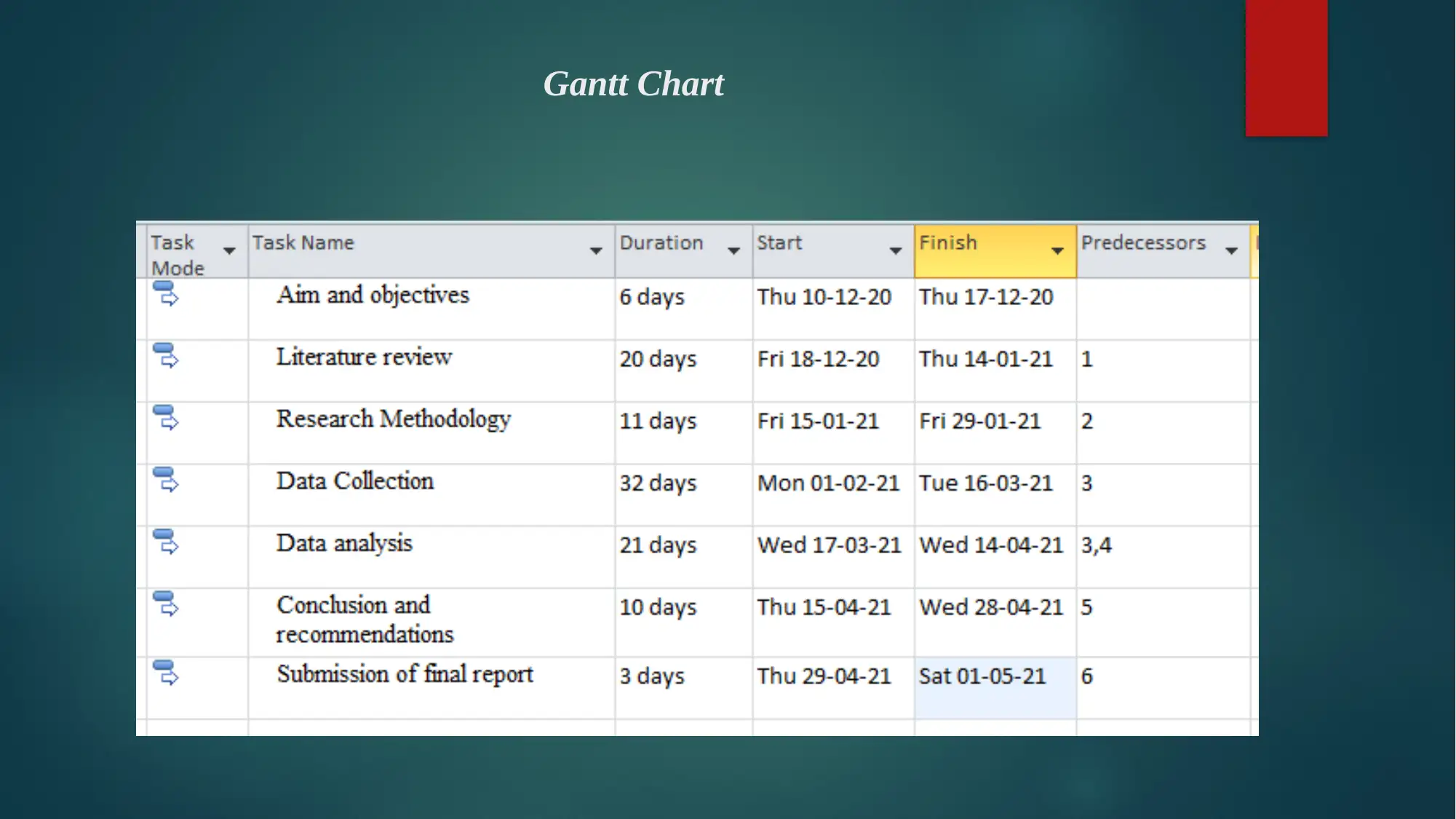
Task: Open the Predecessors column dropdown arrow
Action: (x=1231, y=251)
